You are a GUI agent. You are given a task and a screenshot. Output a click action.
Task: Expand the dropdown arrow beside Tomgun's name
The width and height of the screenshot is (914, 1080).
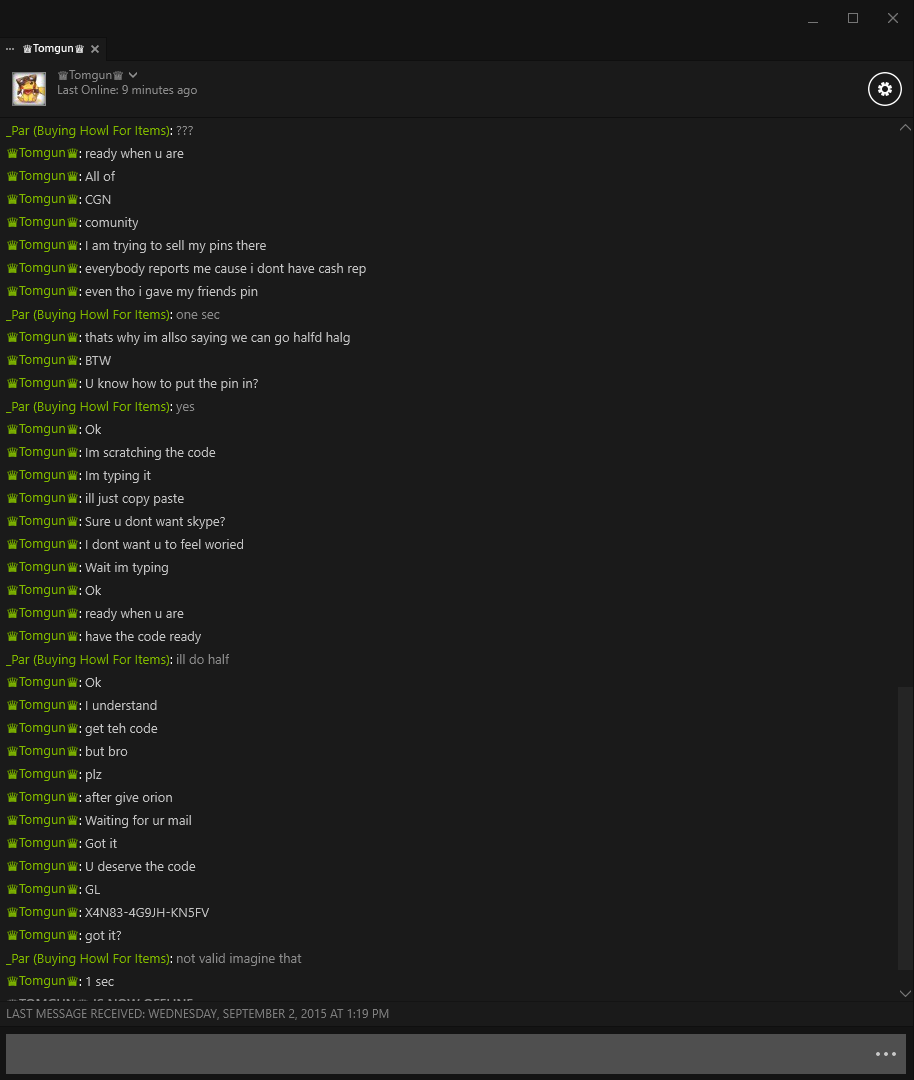point(133,75)
